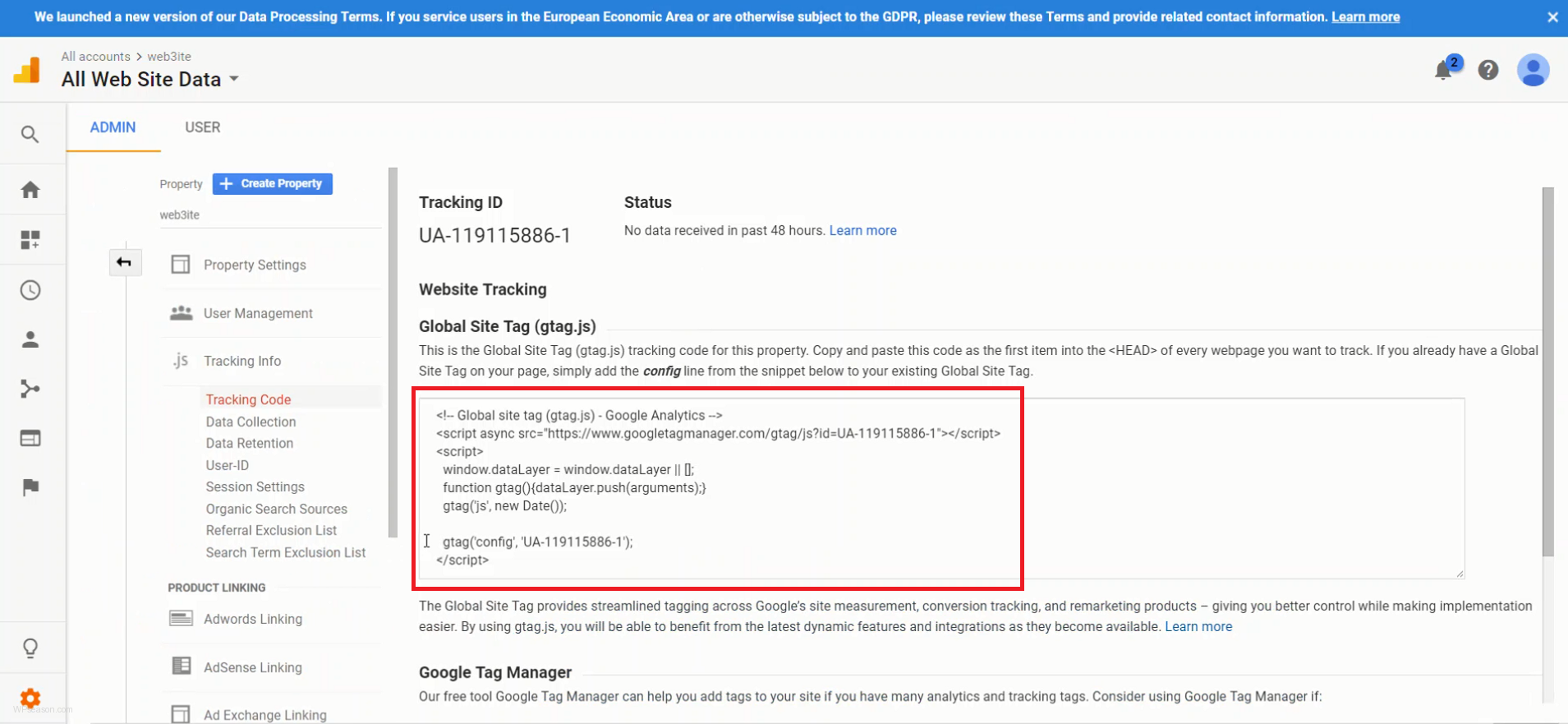Select Referral Exclusion List item
1568x724 pixels.
tap(271, 530)
